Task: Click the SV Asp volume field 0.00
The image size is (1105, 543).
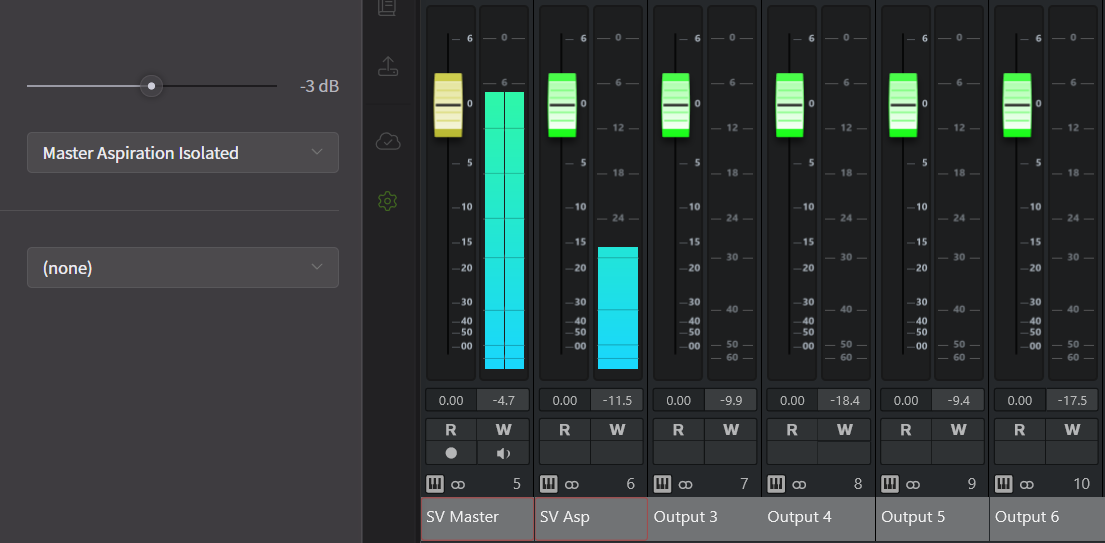Action: [564, 400]
